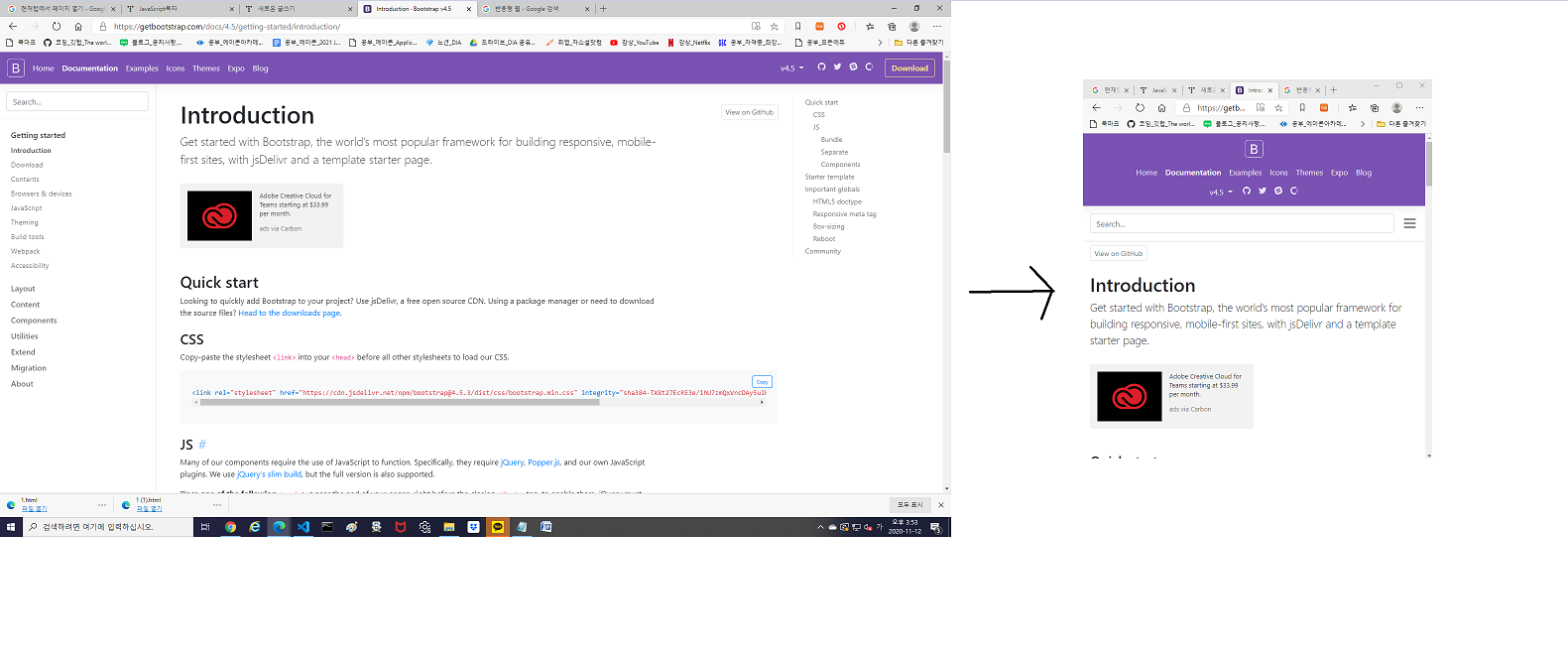Expand bookmarks overflow chevron in narrow window
Viewport: 1568px width, 652px height.
click(x=1363, y=123)
